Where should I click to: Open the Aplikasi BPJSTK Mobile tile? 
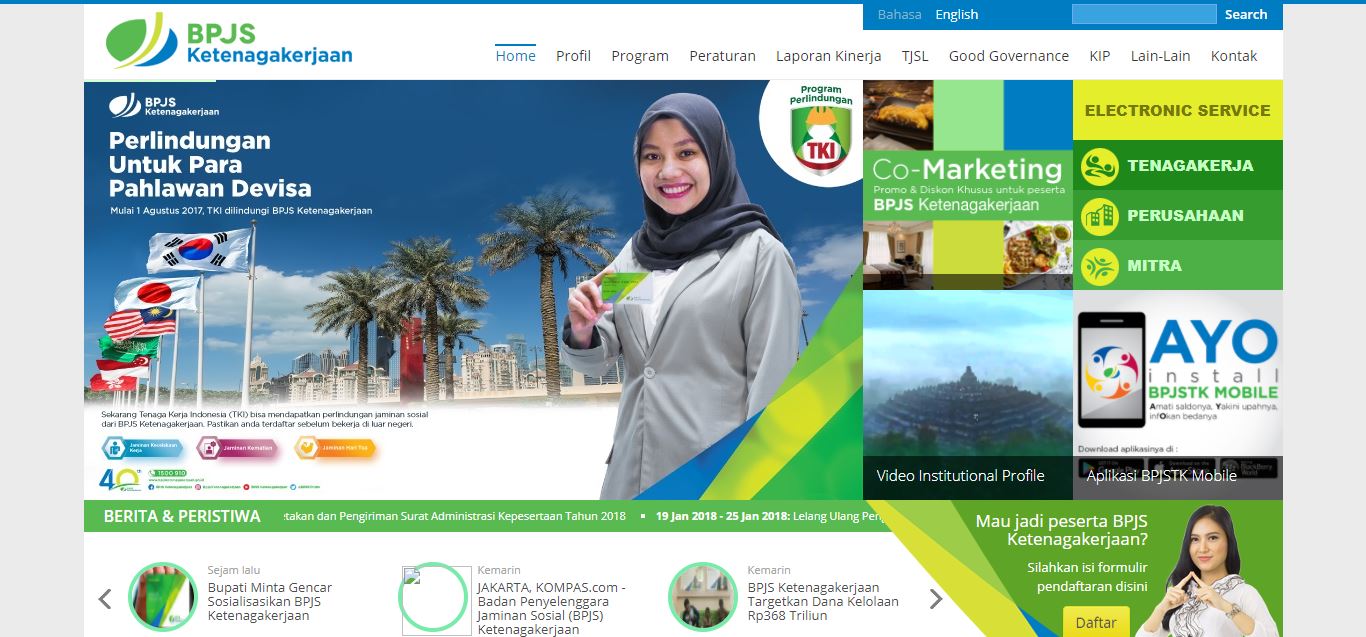click(x=1178, y=395)
